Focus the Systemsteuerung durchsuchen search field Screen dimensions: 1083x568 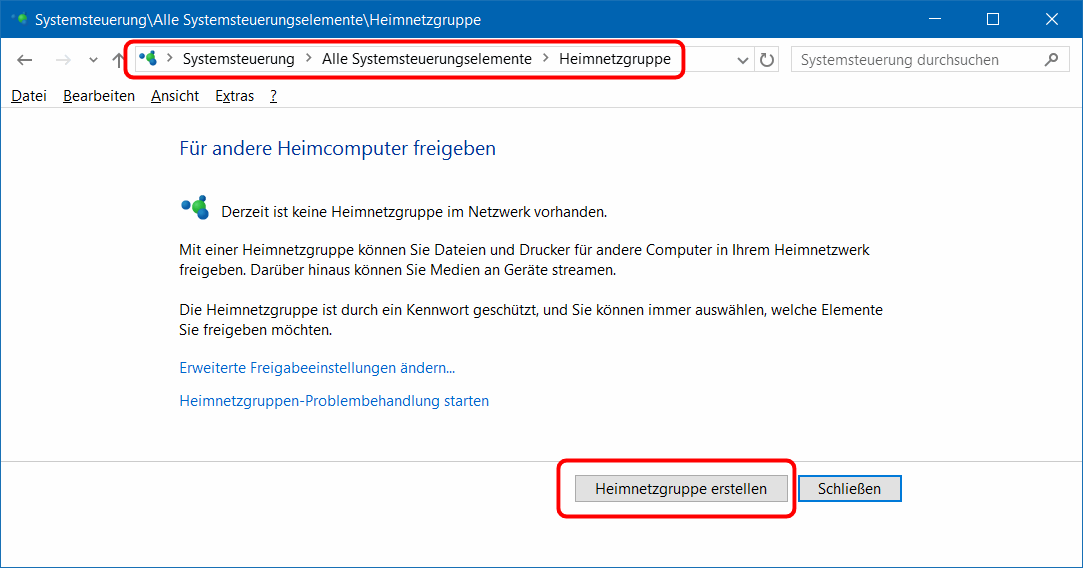click(915, 60)
